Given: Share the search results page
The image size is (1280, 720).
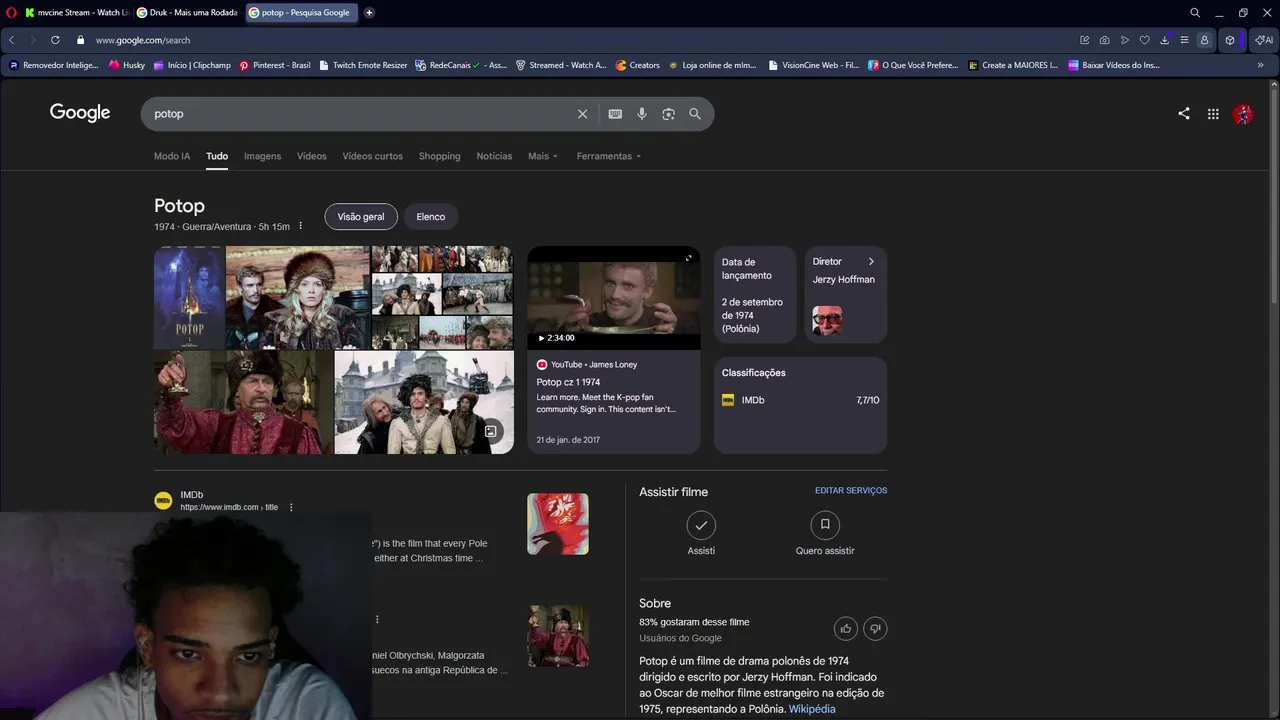Looking at the screenshot, I should point(1184,114).
